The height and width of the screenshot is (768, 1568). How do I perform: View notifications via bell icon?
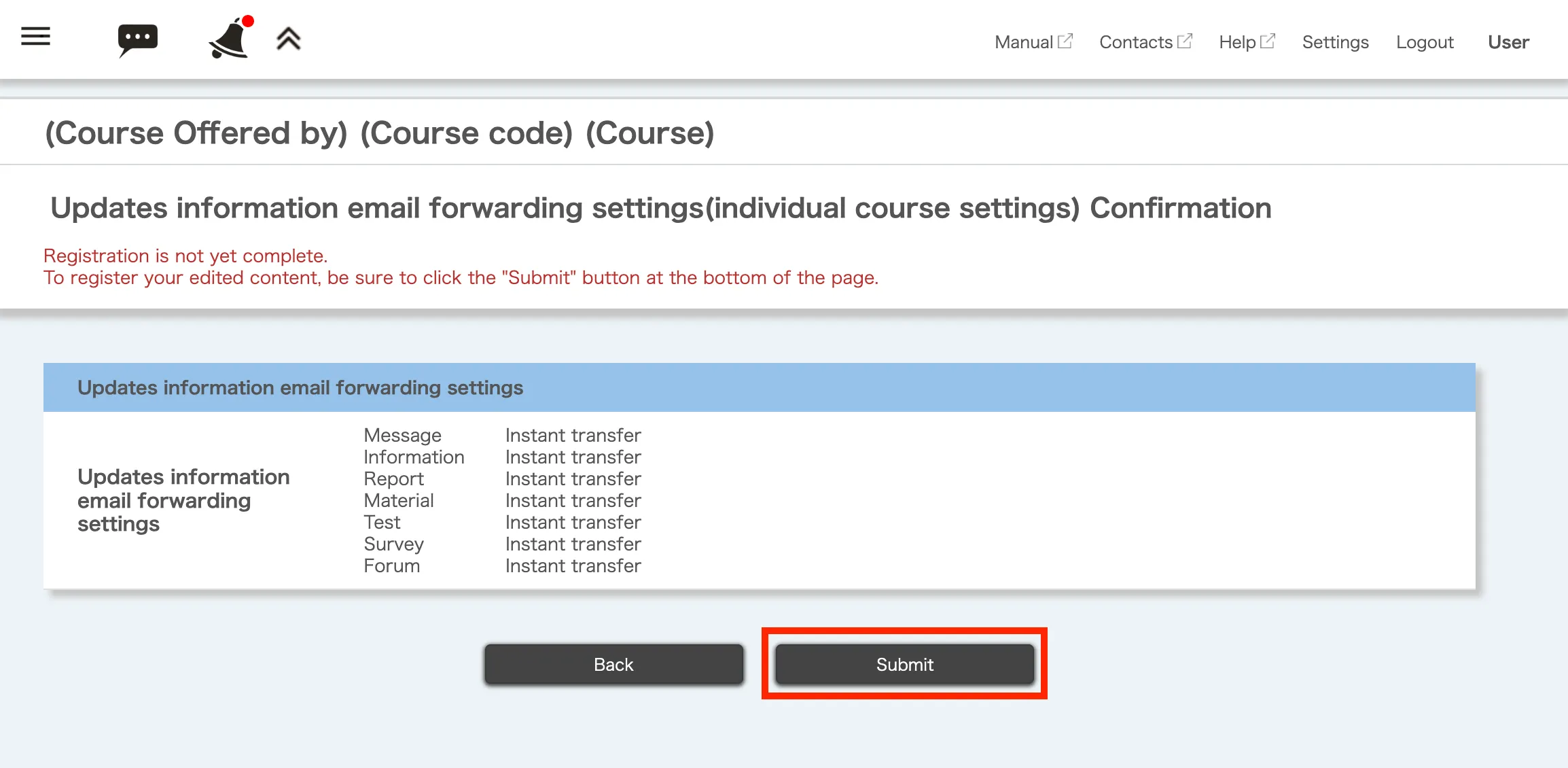[x=228, y=41]
